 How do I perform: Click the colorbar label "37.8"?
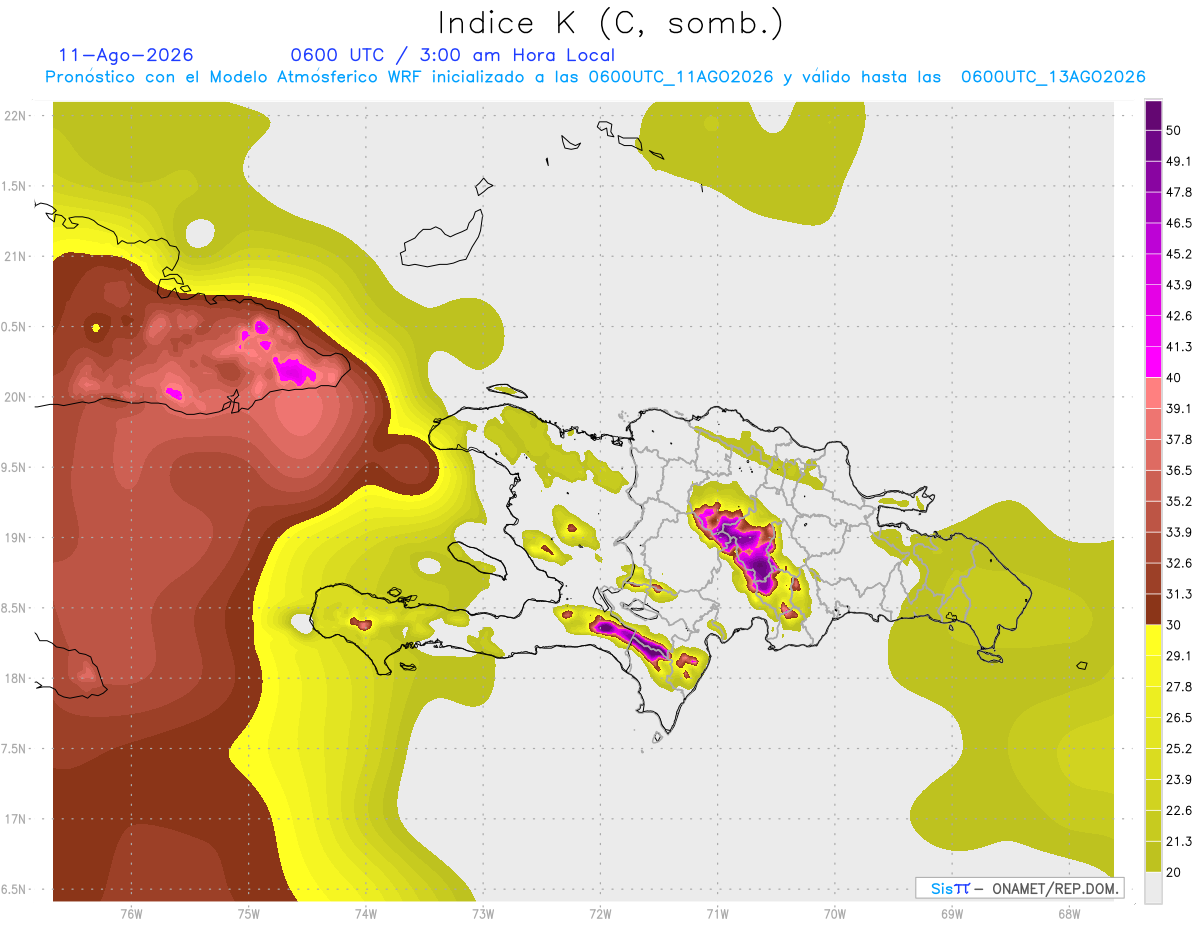(1179, 439)
